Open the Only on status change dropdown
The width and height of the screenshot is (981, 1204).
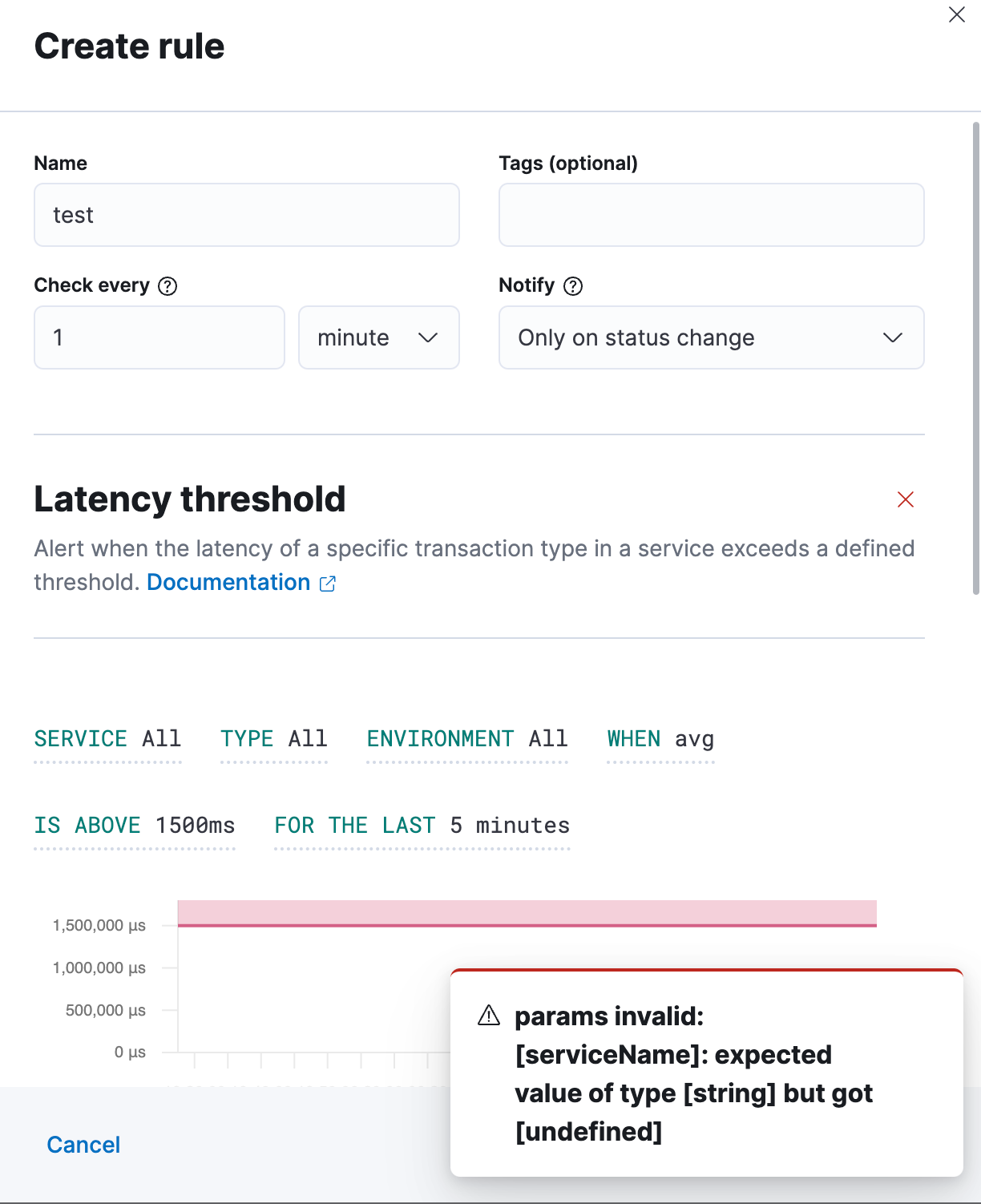[711, 337]
